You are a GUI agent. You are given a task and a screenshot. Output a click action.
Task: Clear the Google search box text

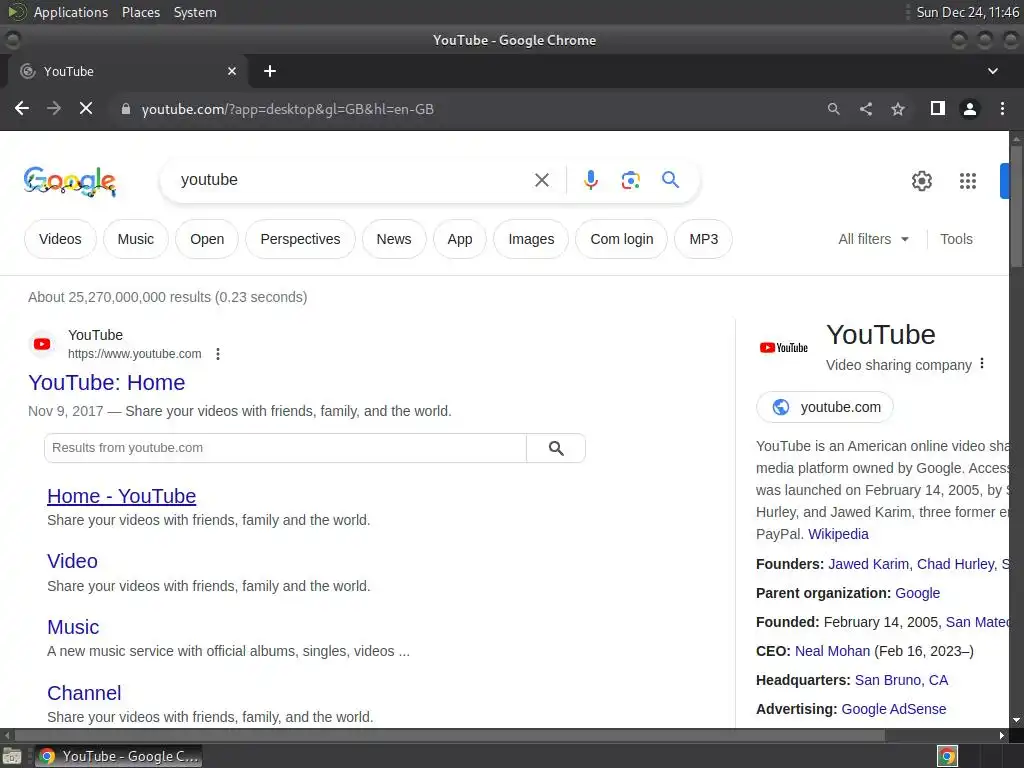542,180
